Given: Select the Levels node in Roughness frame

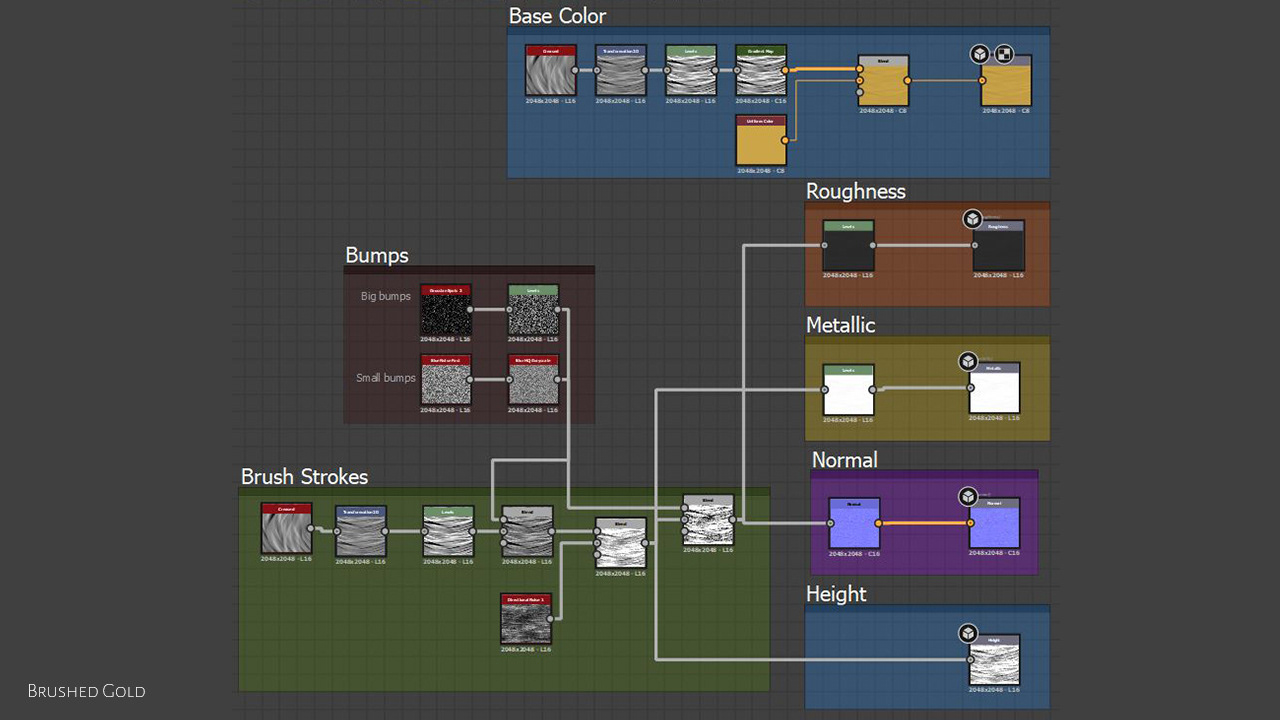Looking at the screenshot, I should coord(848,245).
